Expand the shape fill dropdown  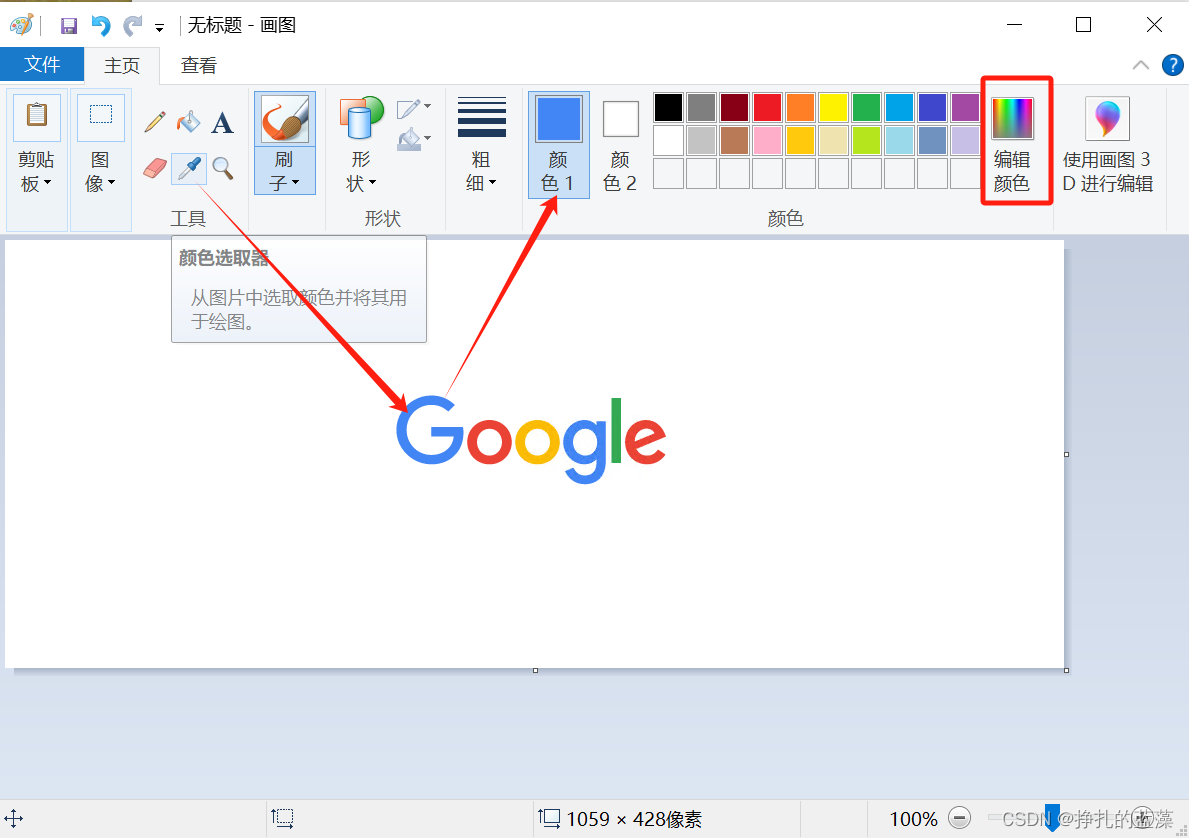click(428, 138)
